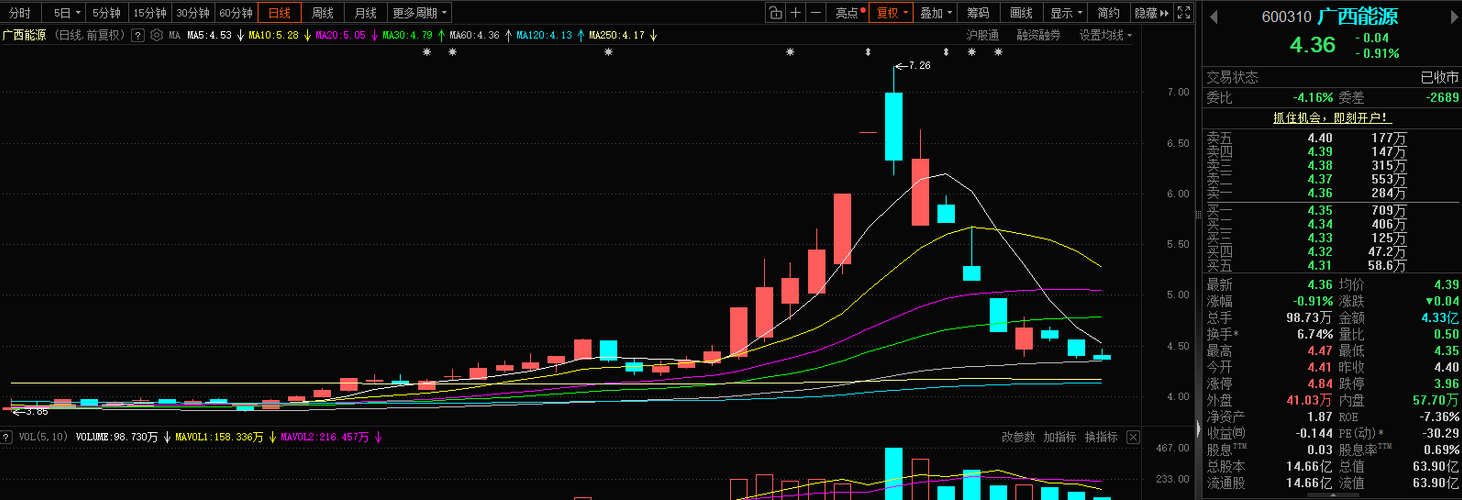Click the MA5 down arrow indicator
The image size is (1462, 500).
pyautogui.click(x=241, y=35)
